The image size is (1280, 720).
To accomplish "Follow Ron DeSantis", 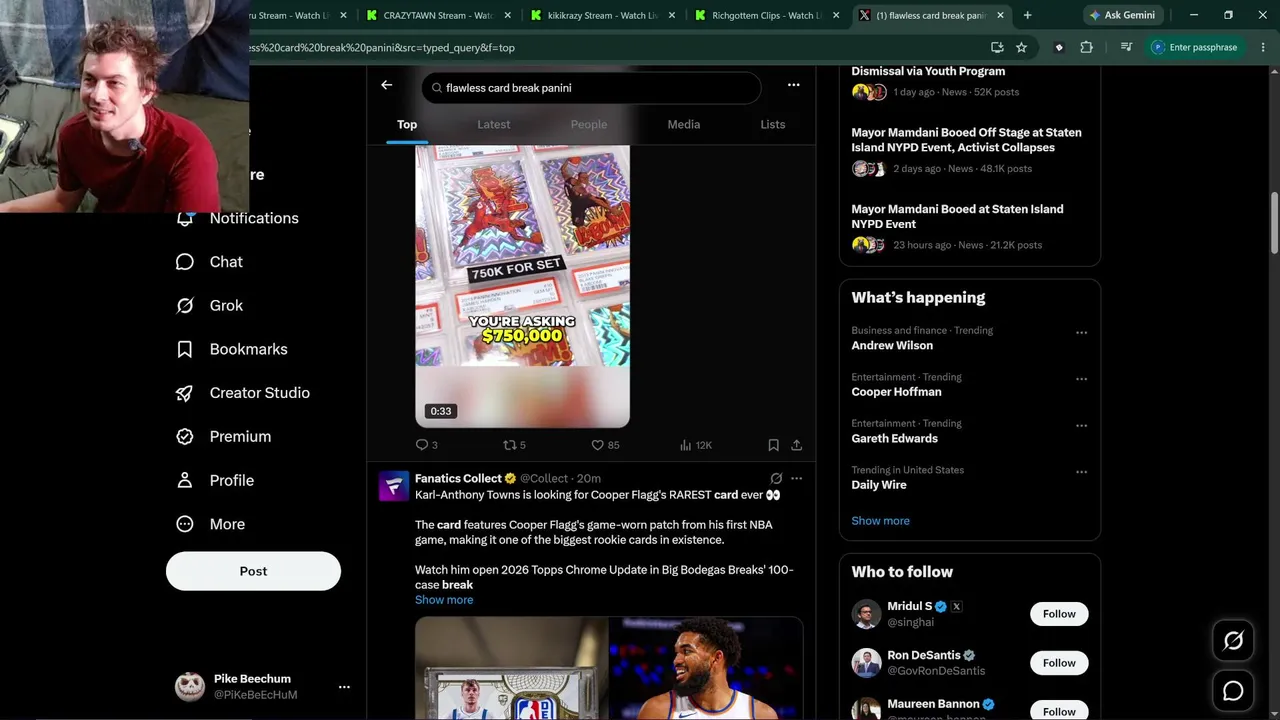I will pos(1059,663).
